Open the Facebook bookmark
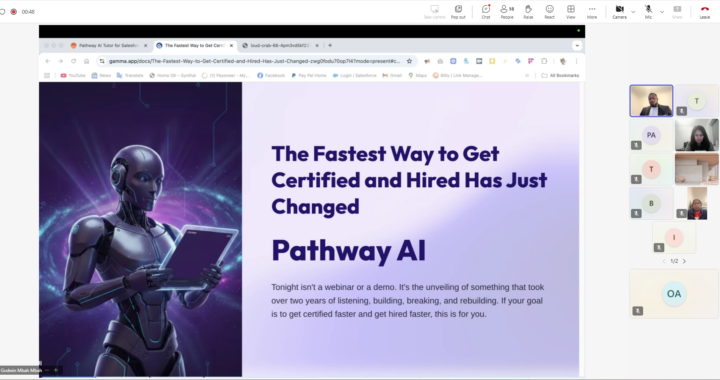720x380 pixels. tap(271, 75)
